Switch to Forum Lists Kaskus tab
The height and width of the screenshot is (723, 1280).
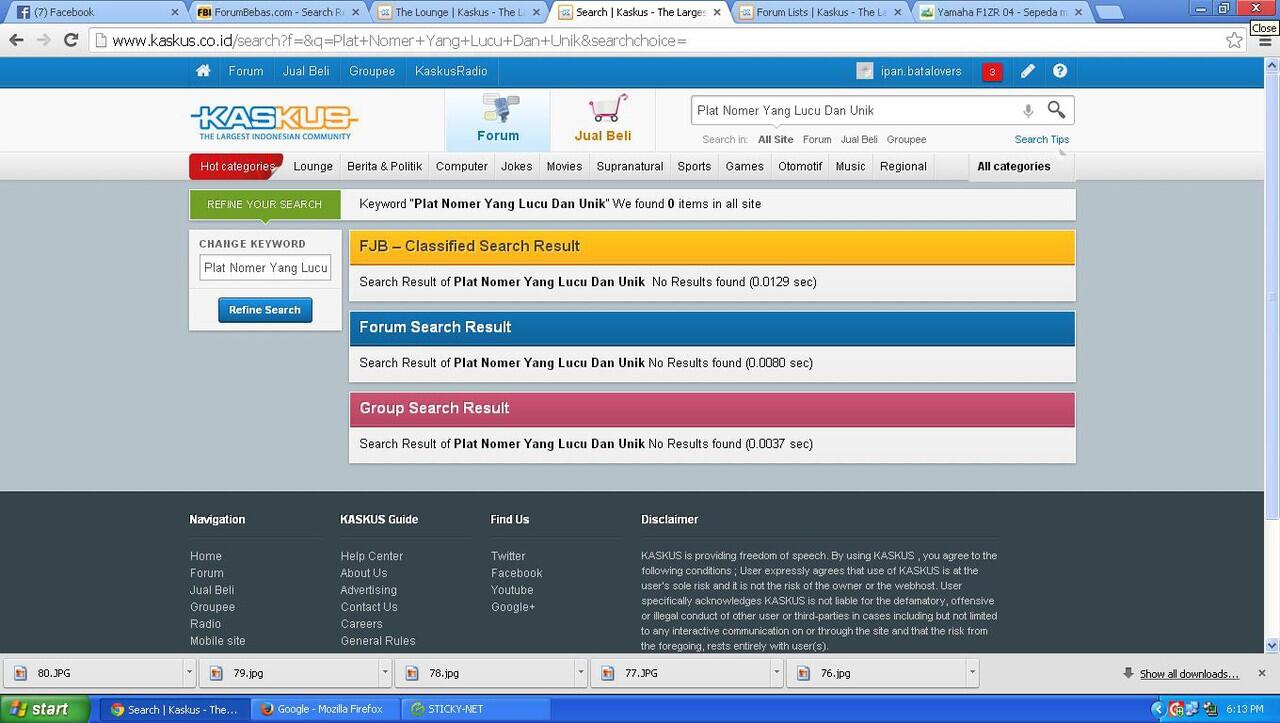click(819, 12)
